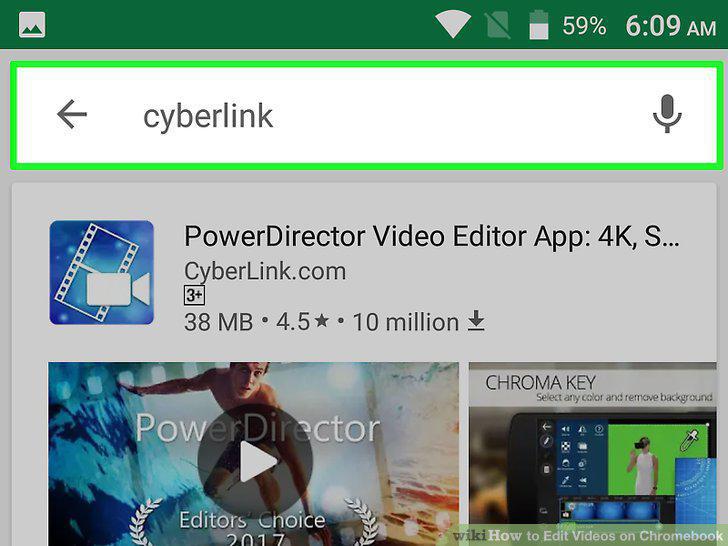This screenshot has width=728, height=546.
Task: Tap the 6:09 AM clock
Action: click(x=671, y=26)
